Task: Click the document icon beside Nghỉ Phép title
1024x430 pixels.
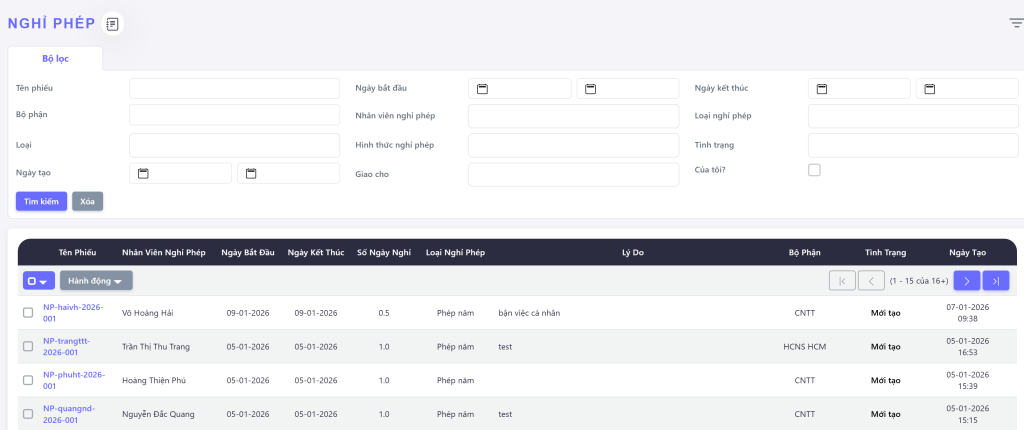Action: (x=113, y=24)
